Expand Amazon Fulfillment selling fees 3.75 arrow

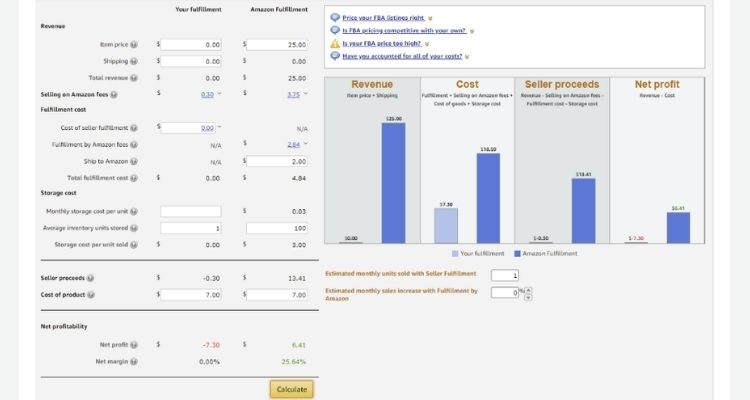(x=306, y=94)
